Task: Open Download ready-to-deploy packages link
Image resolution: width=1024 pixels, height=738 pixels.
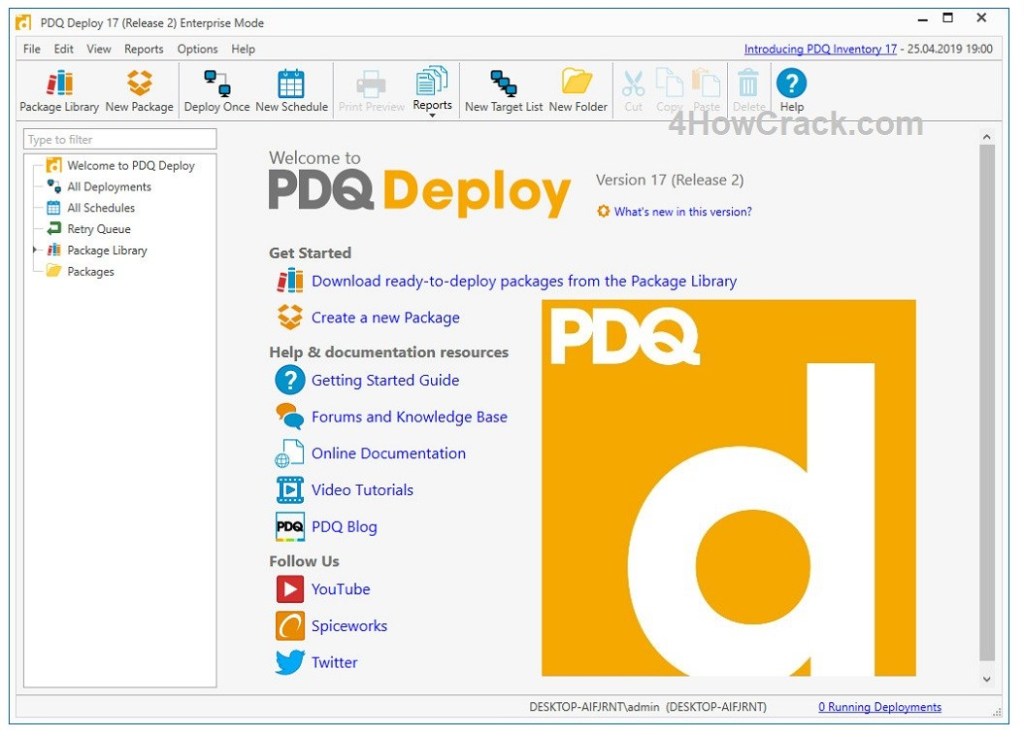Action: [524, 281]
